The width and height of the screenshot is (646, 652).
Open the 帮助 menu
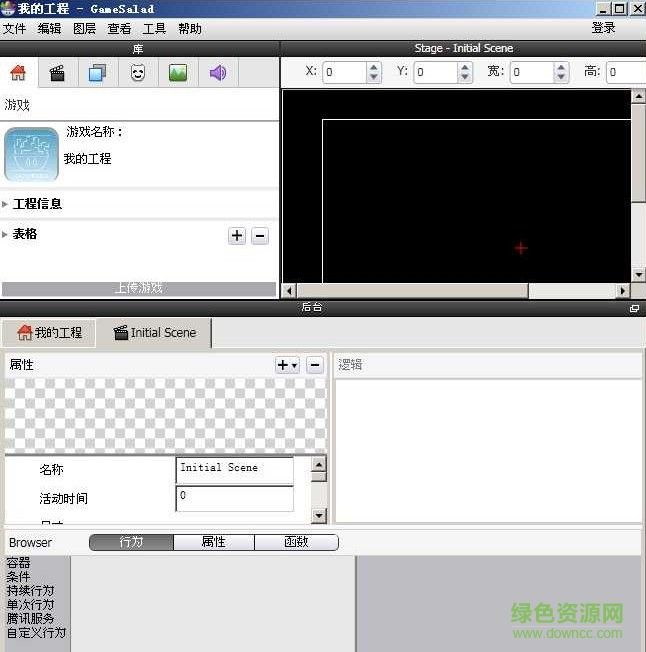pyautogui.click(x=190, y=29)
